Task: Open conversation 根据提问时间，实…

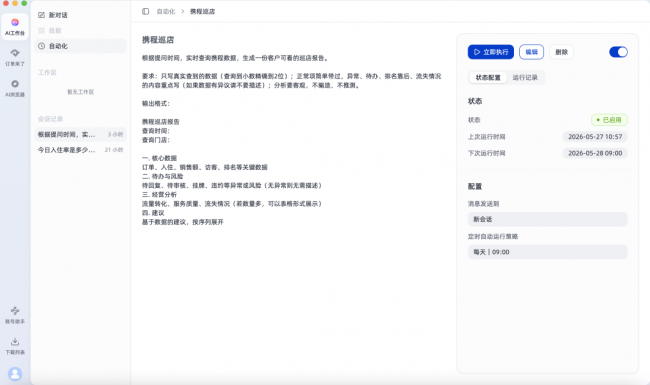Action: coord(80,134)
